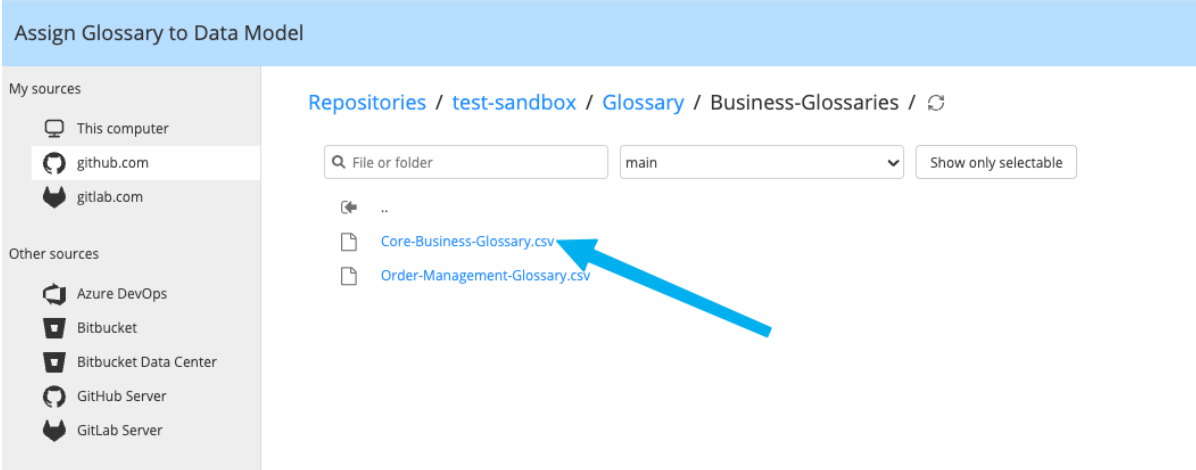Open the test-sandbox breadcrumb link

[x=514, y=102]
